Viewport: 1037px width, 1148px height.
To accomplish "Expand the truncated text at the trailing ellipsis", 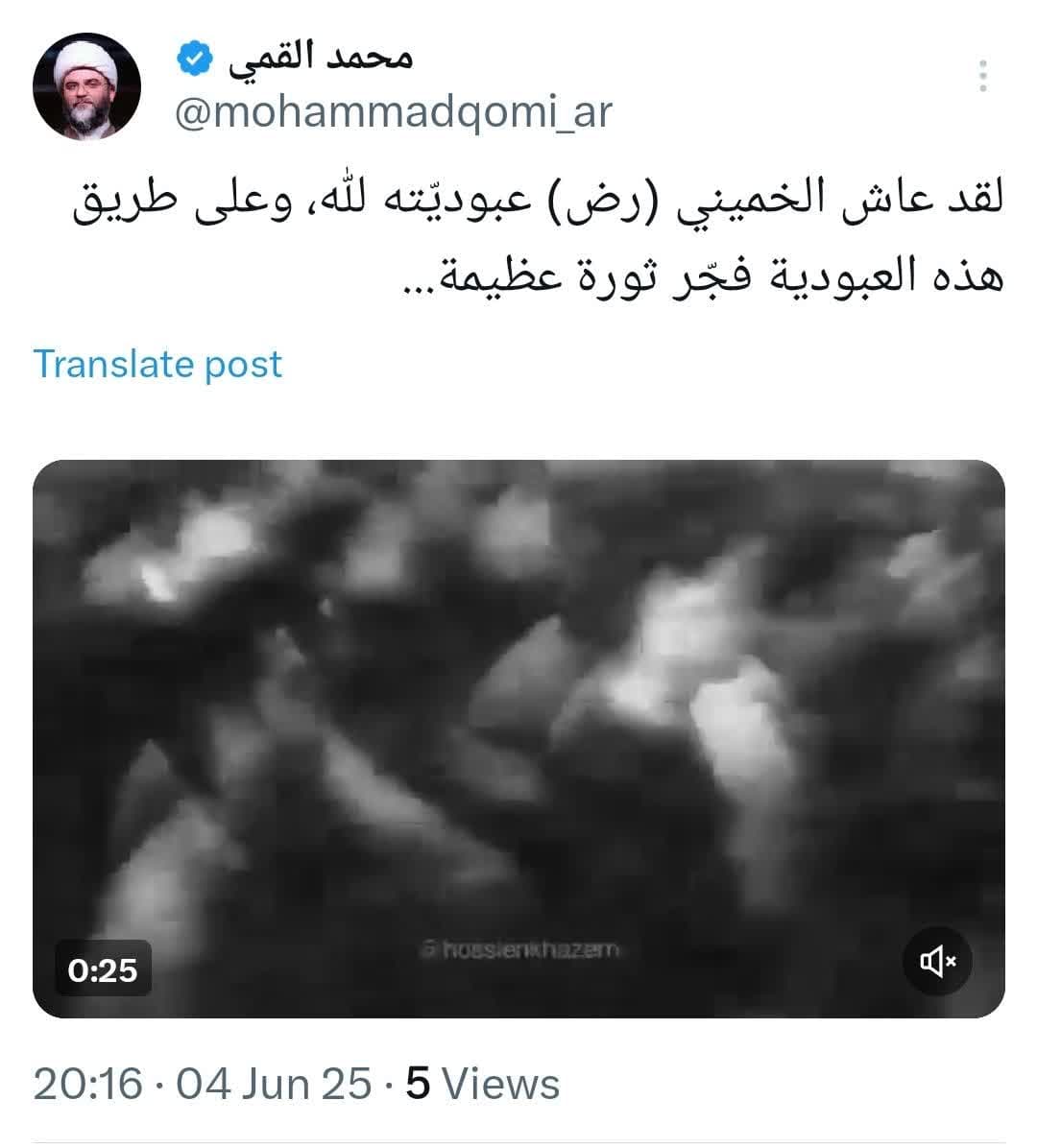I will point(421,287).
